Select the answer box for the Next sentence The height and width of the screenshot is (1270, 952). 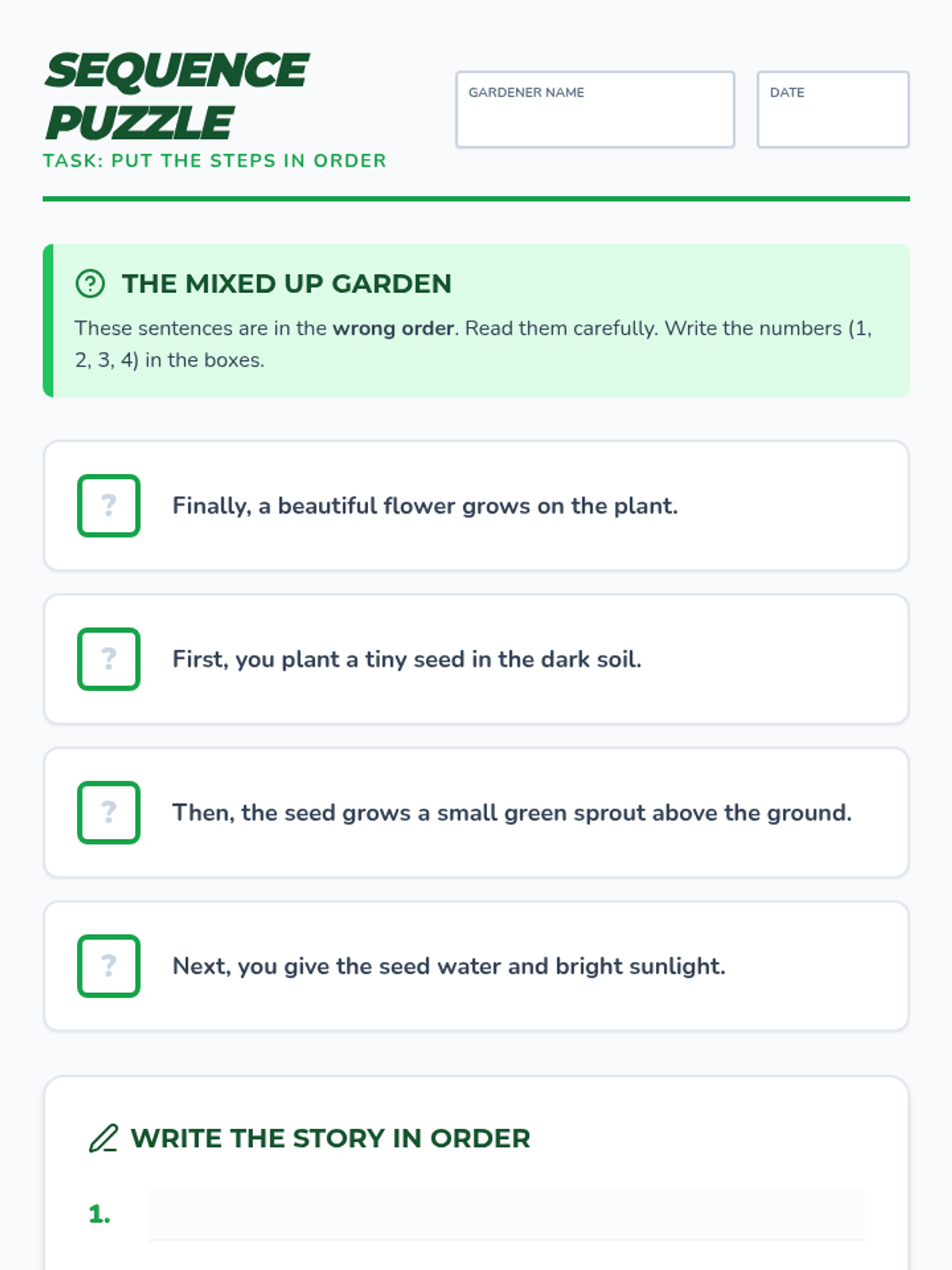pos(109,966)
